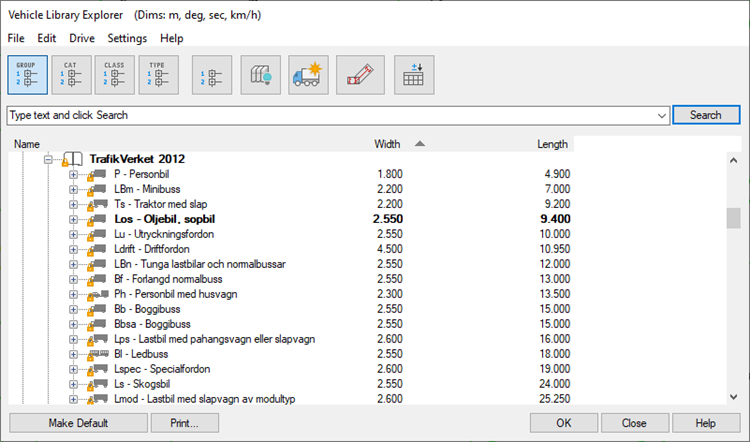The image size is (750, 442).
Task: Click the Make Default button
Action: (78, 423)
